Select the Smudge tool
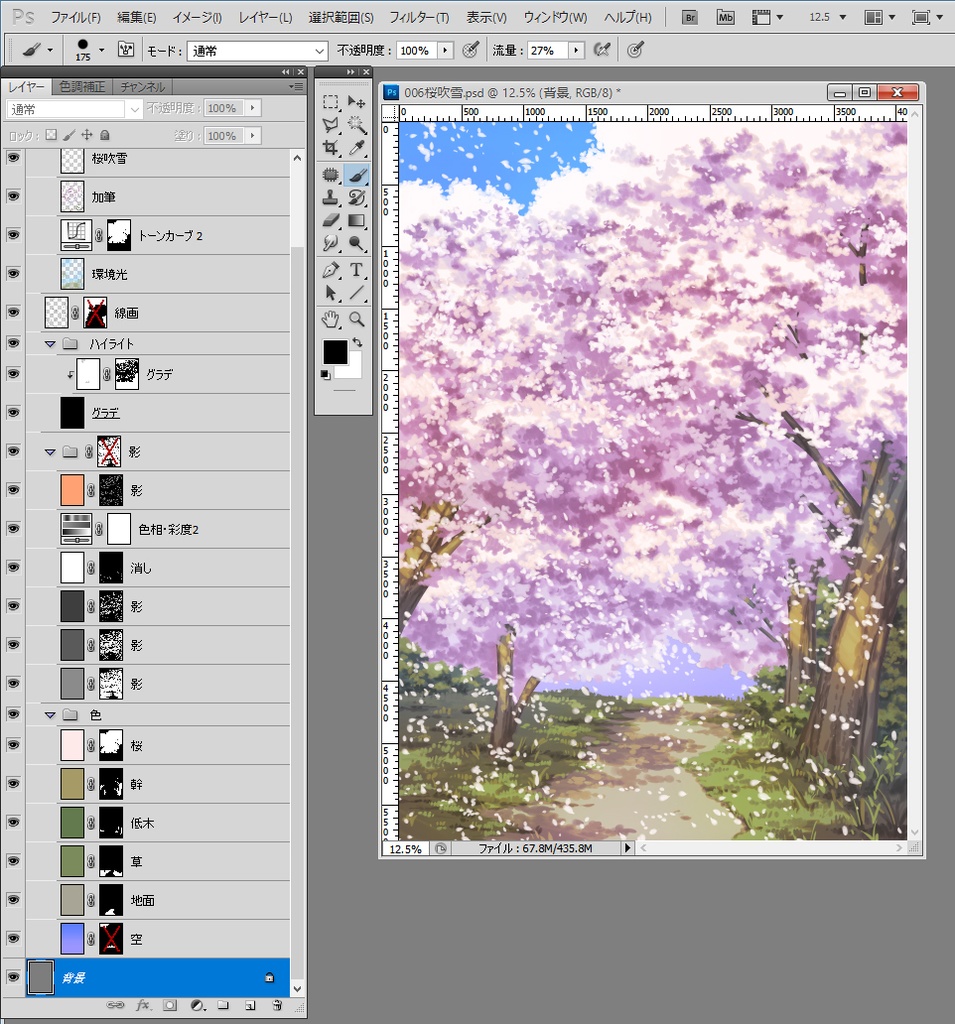The image size is (955, 1024). [331, 243]
